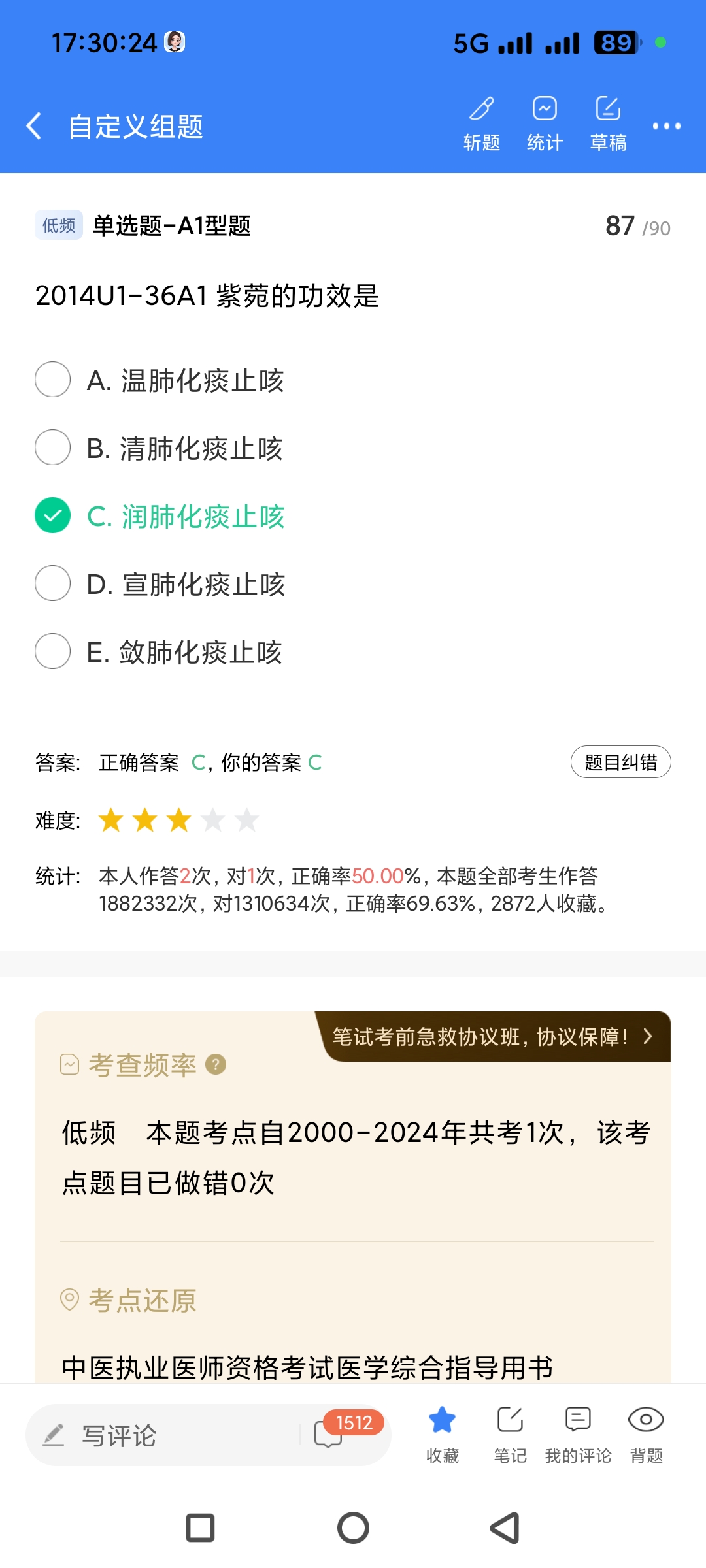706x1568 pixels.
Task: Select option E 敛肺化痰止咳
Action: point(53,651)
